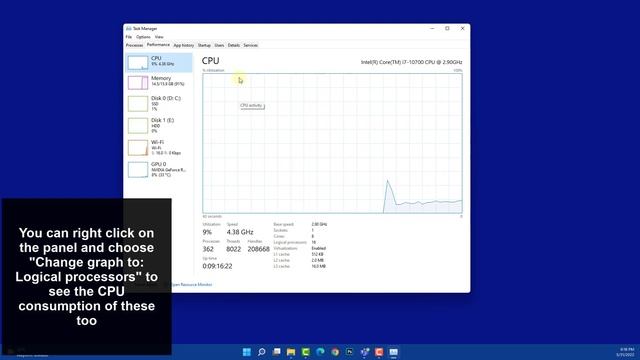The height and width of the screenshot is (360, 640).
Task: Click the Task Manager title bar icon
Action: [x=129, y=29]
